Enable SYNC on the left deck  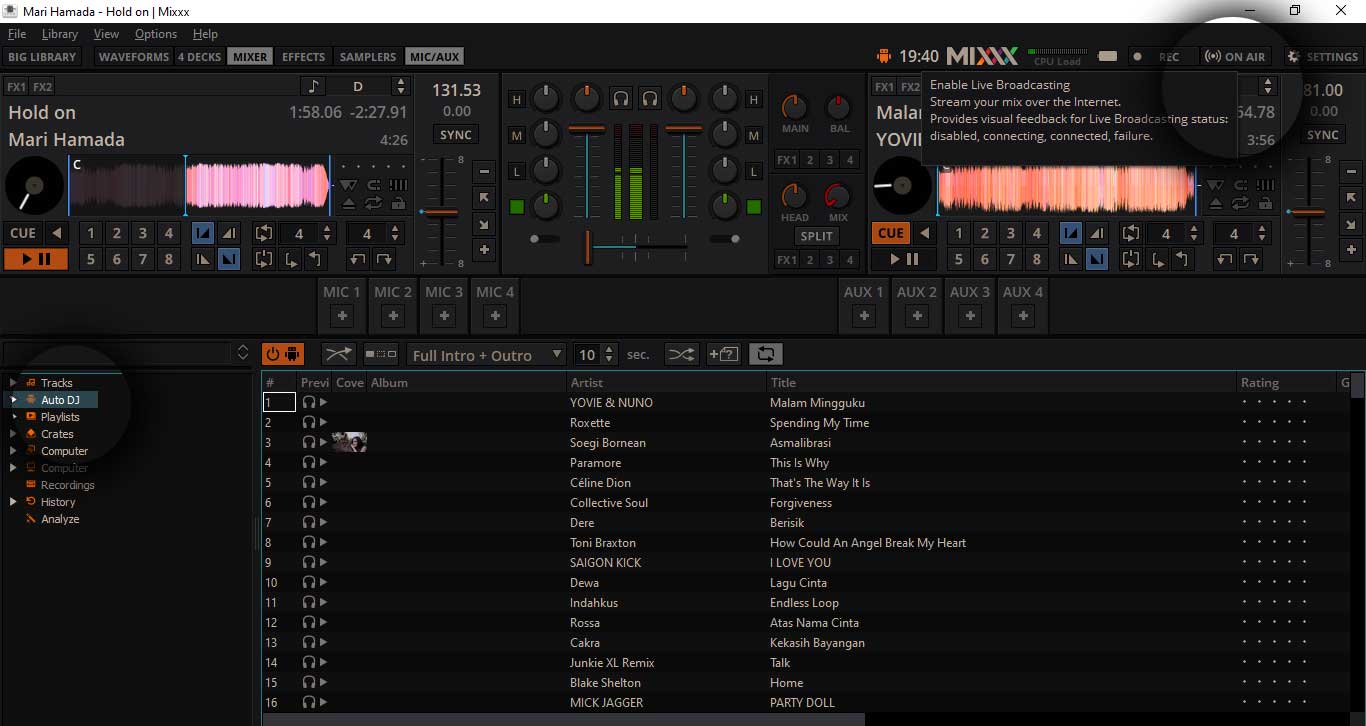pyautogui.click(x=456, y=135)
